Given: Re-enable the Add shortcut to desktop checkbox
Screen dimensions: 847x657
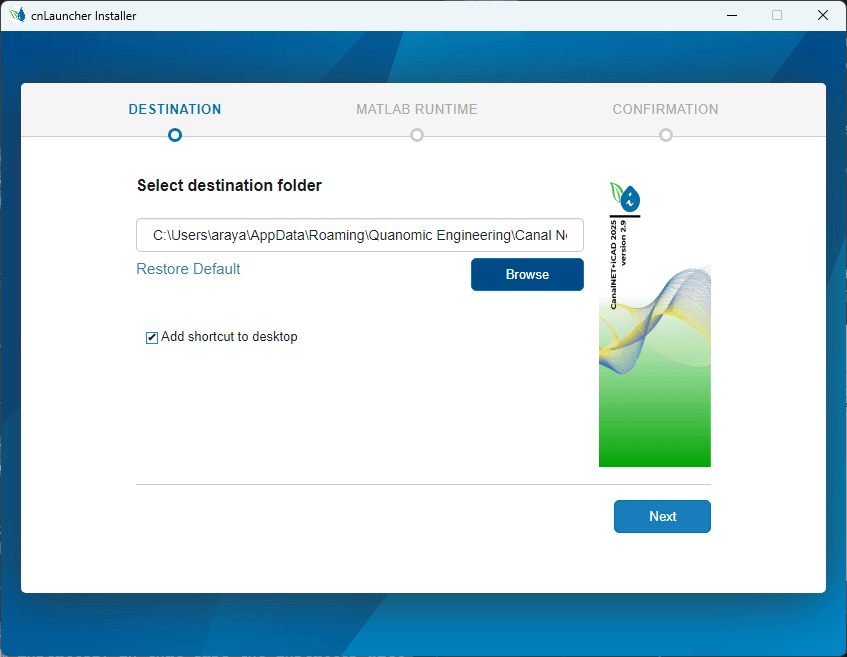Looking at the screenshot, I should [x=151, y=337].
